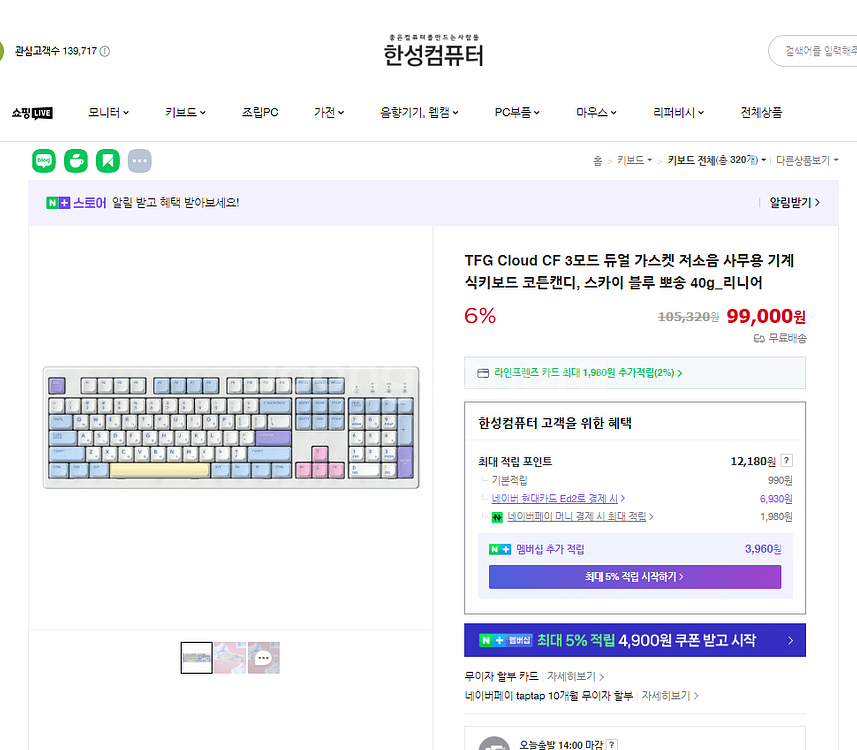Select the third thumbnail with speech bubble
This screenshot has height=750, width=857.
coord(263,658)
